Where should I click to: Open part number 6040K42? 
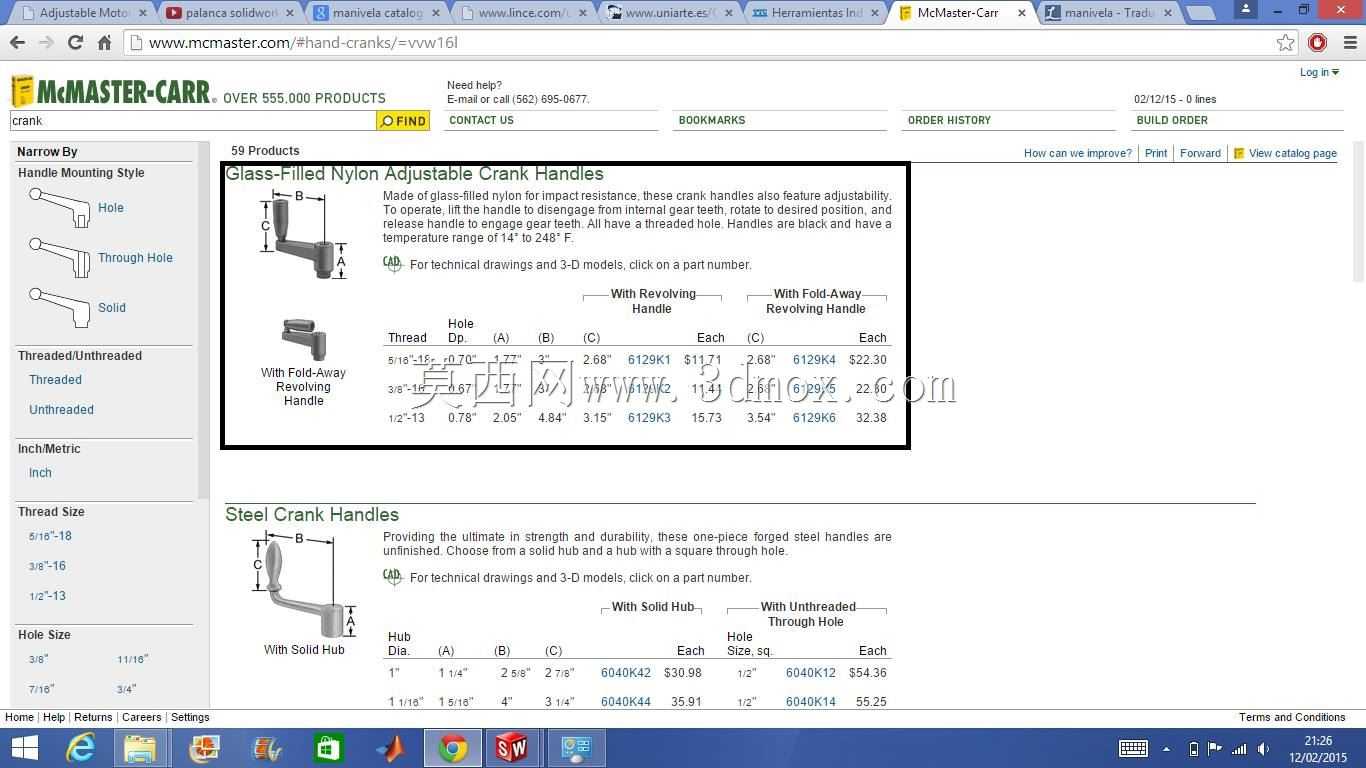[626, 673]
